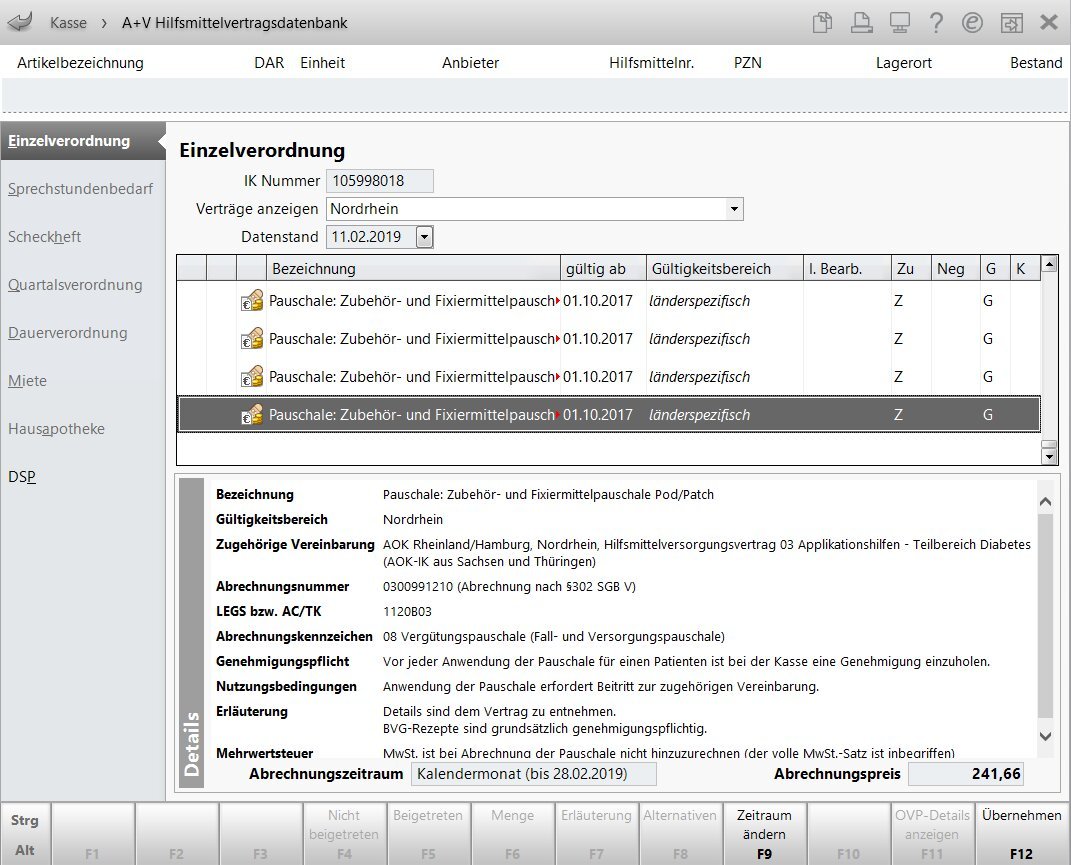This screenshot has width=1071, height=865.
Task: Click Pauschale icon in first table row
Action: (251, 301)
